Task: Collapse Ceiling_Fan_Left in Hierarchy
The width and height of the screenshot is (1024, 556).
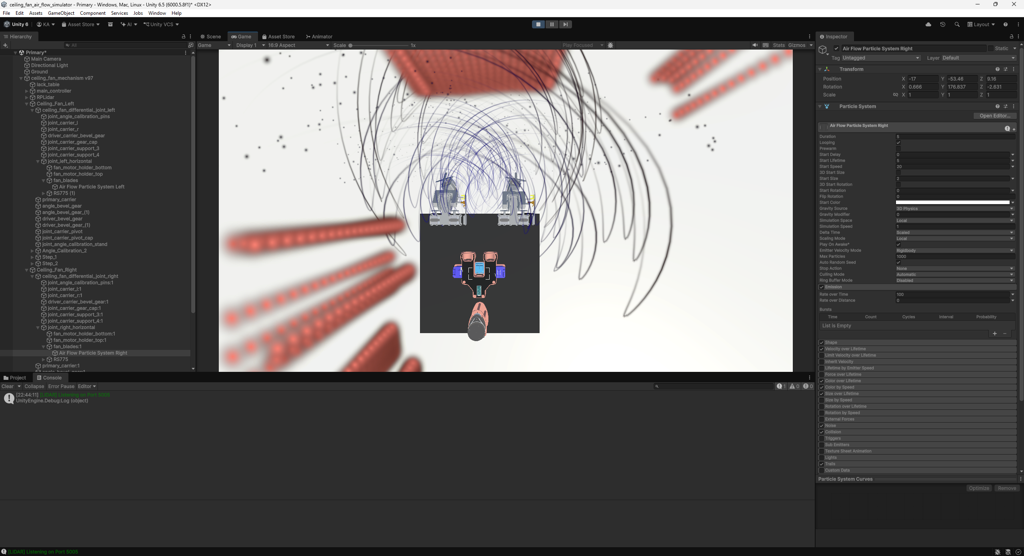Action: point(27,103)
